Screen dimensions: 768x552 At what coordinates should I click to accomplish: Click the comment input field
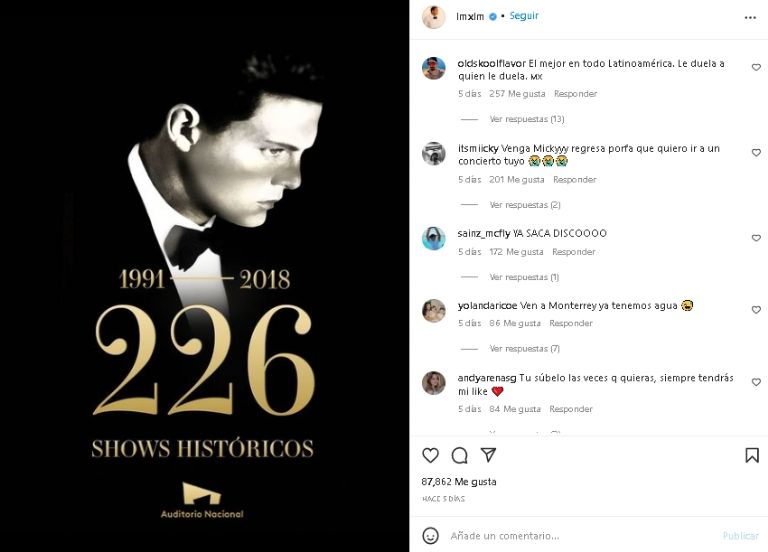pos(580,536)
